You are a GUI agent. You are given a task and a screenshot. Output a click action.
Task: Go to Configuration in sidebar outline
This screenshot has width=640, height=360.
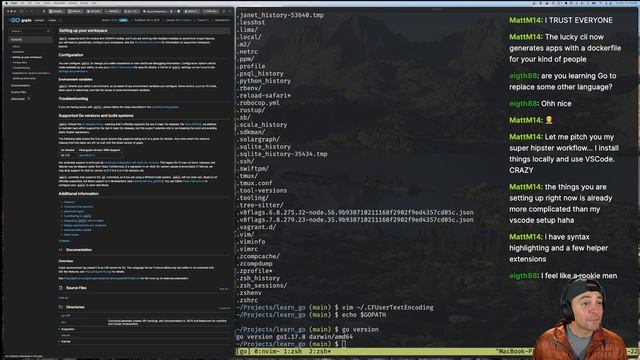coord(20,62)
